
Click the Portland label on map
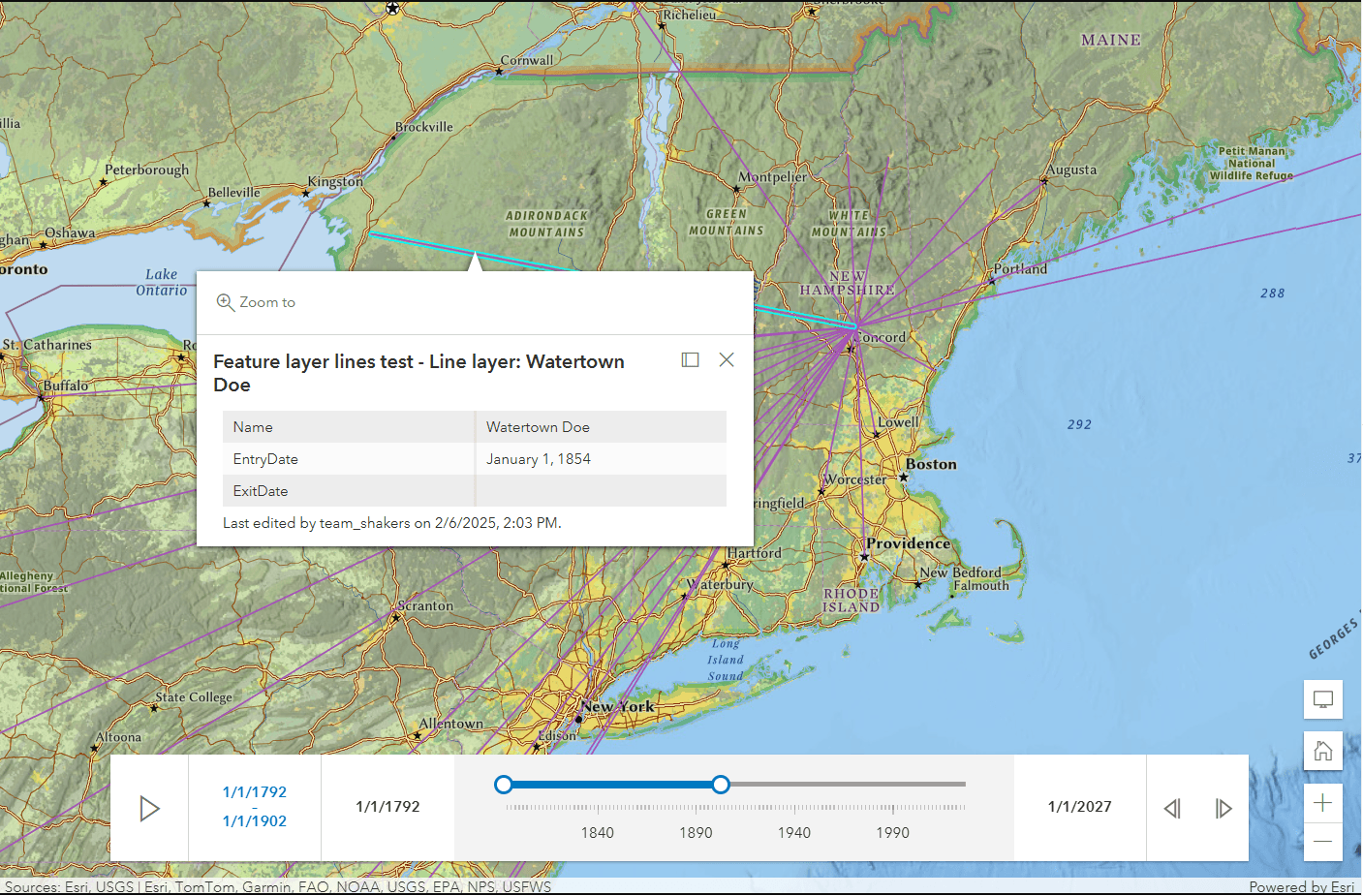[1020, 269]
